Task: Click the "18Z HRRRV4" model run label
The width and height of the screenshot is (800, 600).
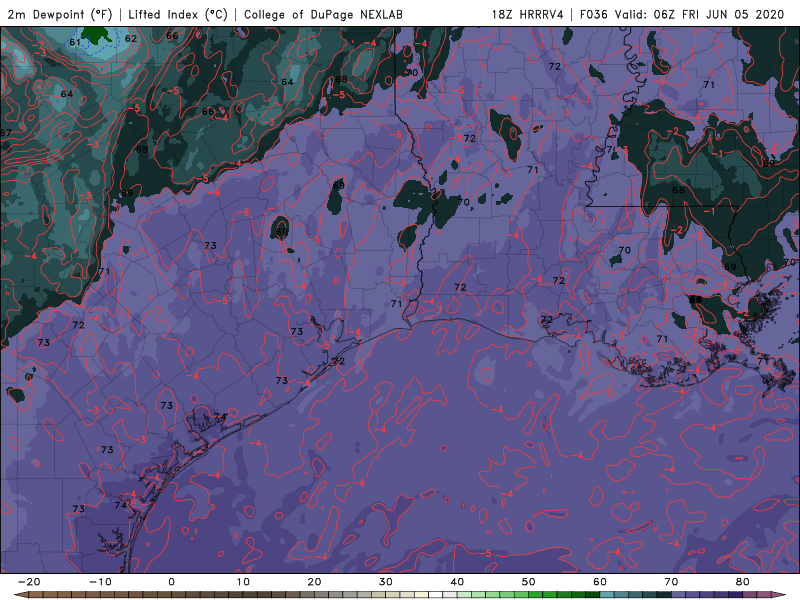Action: pos(527,15)
